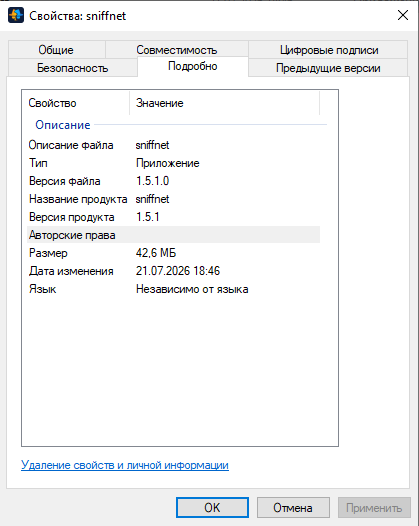
Task: Click the size value 42,6 МБ
Action: [156, 253]
